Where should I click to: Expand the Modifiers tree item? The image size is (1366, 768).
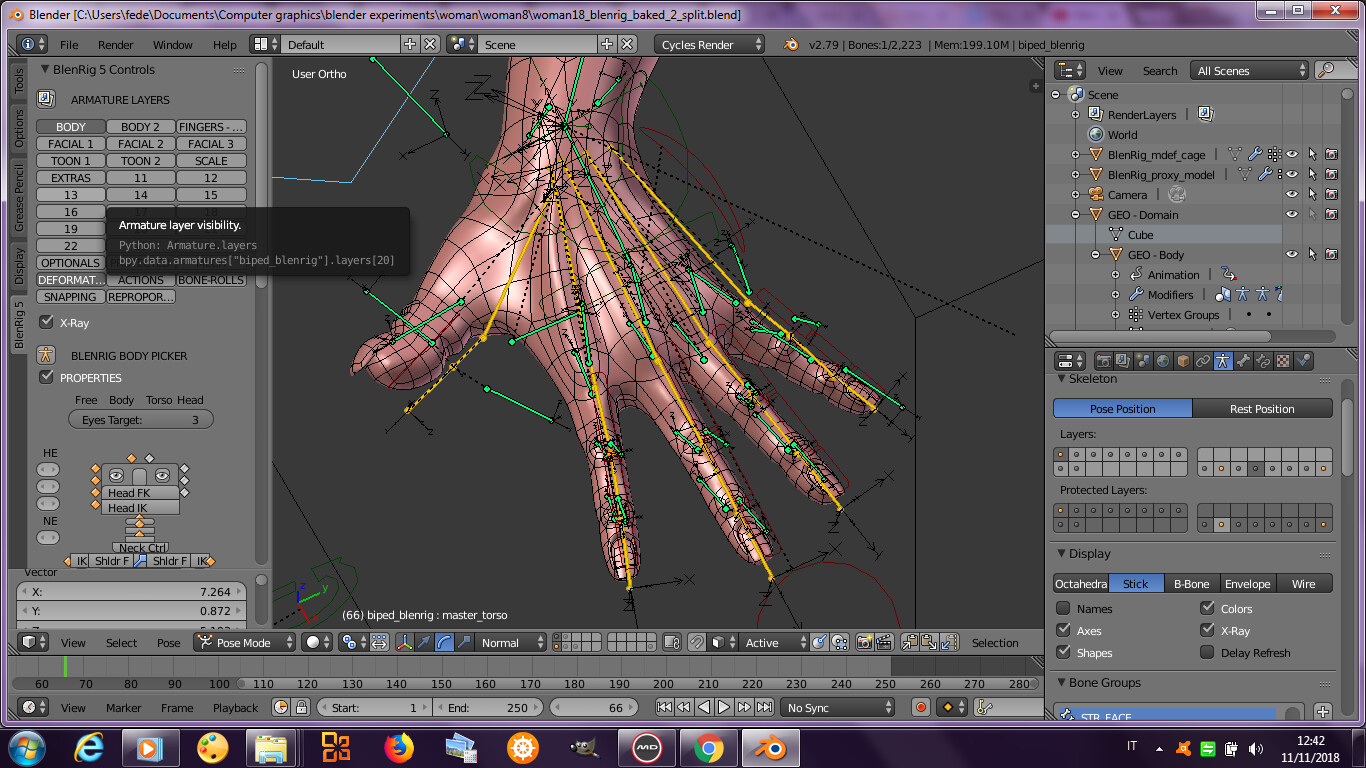point(1115,294)
